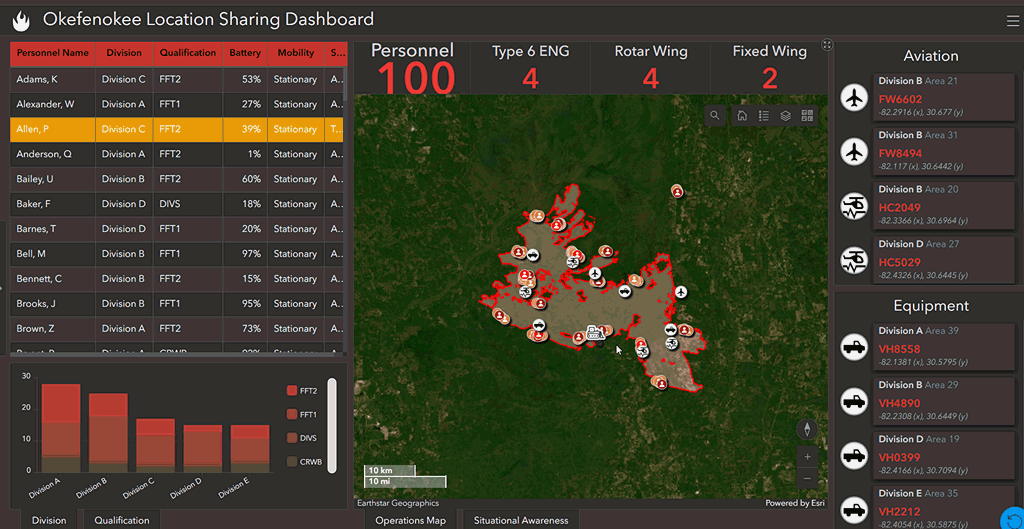Expand the collapsed left side panel handle
The image size is (1024, 529).
3,287
